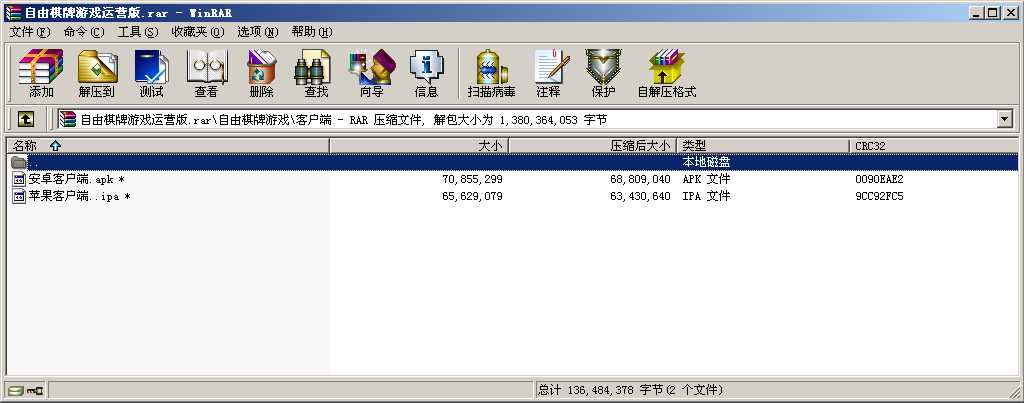The width and height of the screenshot is (1024, 403).
Task: Click the WinRAR title bar icon
Action: 12,12
